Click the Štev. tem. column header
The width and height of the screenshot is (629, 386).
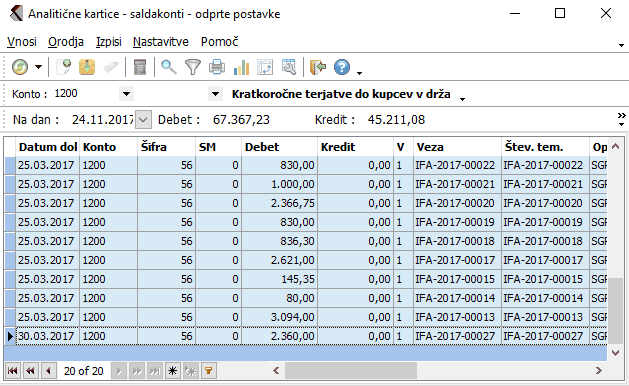(546, 147)
